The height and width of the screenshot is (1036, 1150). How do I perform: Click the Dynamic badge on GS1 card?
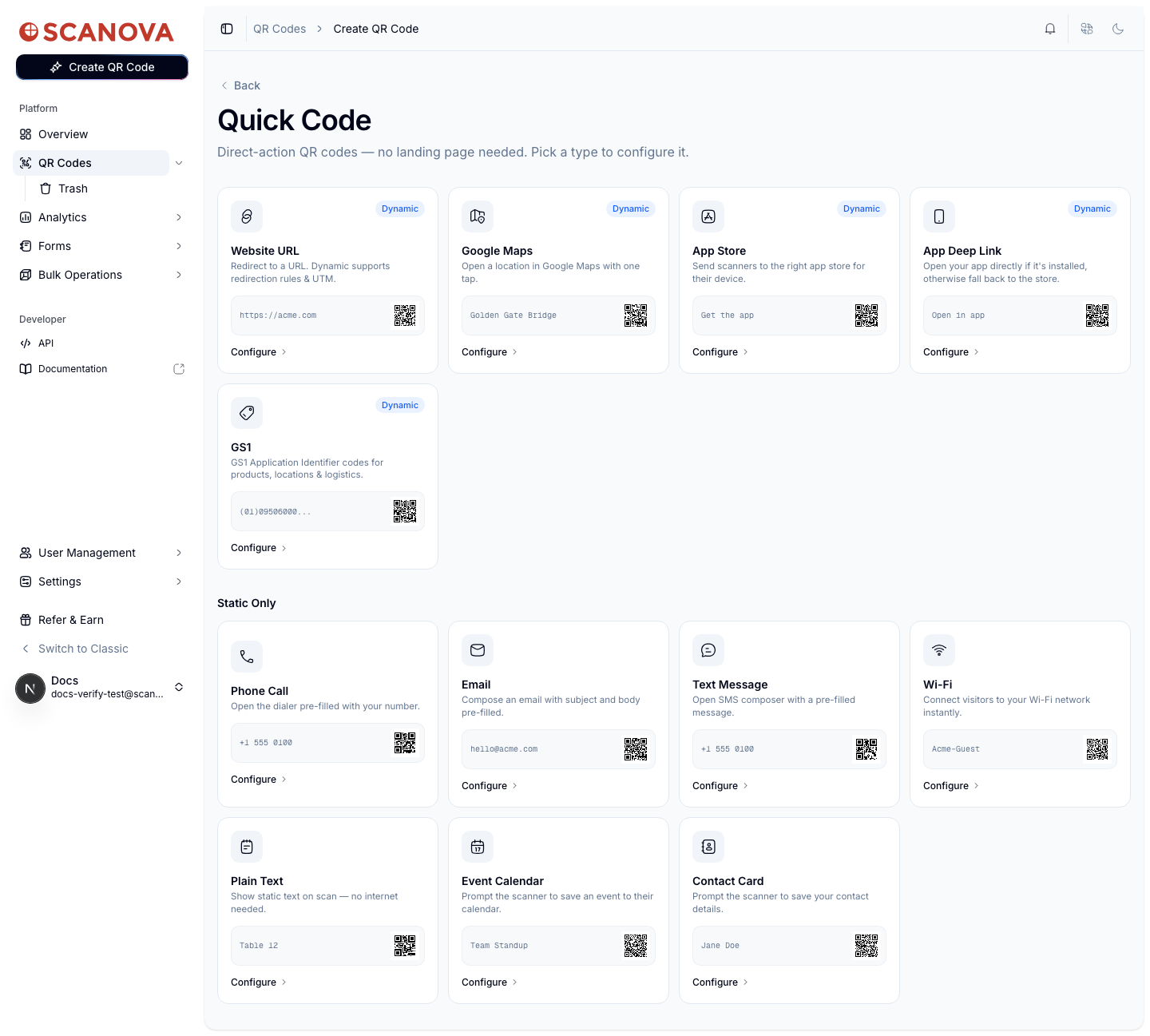400,405
